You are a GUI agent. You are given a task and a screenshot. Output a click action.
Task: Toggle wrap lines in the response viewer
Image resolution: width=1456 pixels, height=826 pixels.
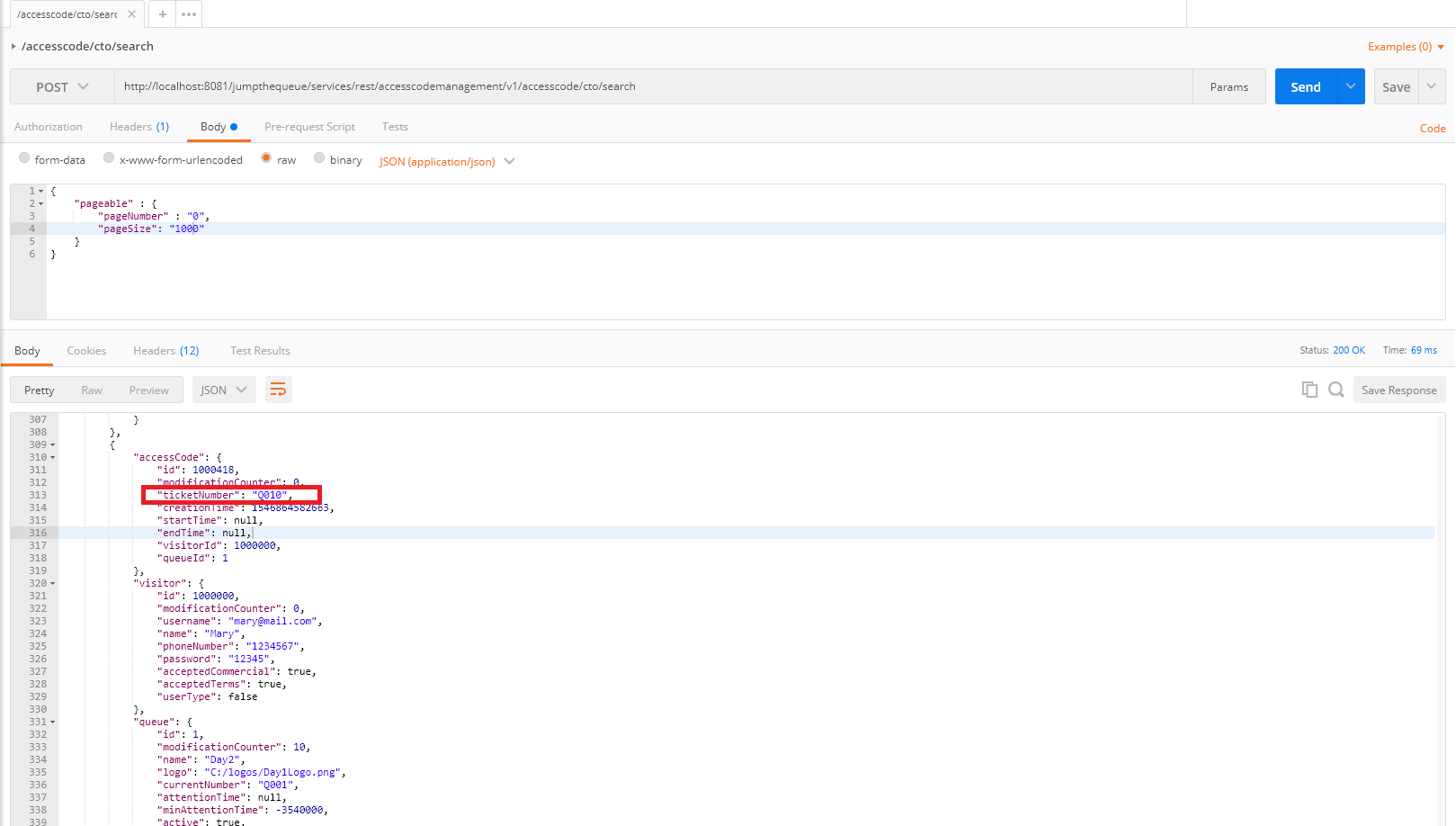pos(278,389)
